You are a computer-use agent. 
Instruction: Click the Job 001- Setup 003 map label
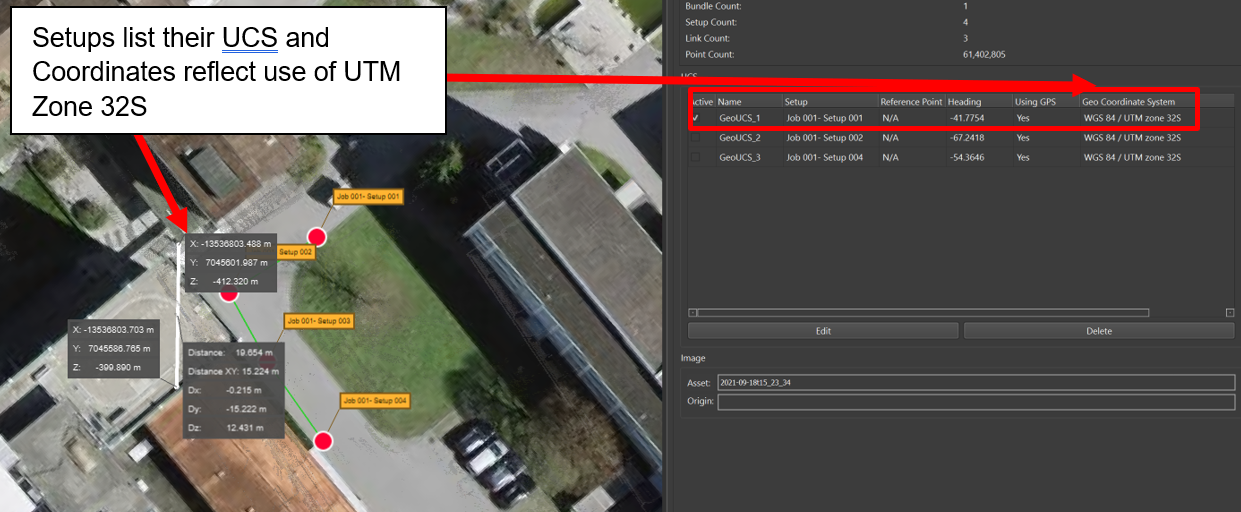point(318,321)
